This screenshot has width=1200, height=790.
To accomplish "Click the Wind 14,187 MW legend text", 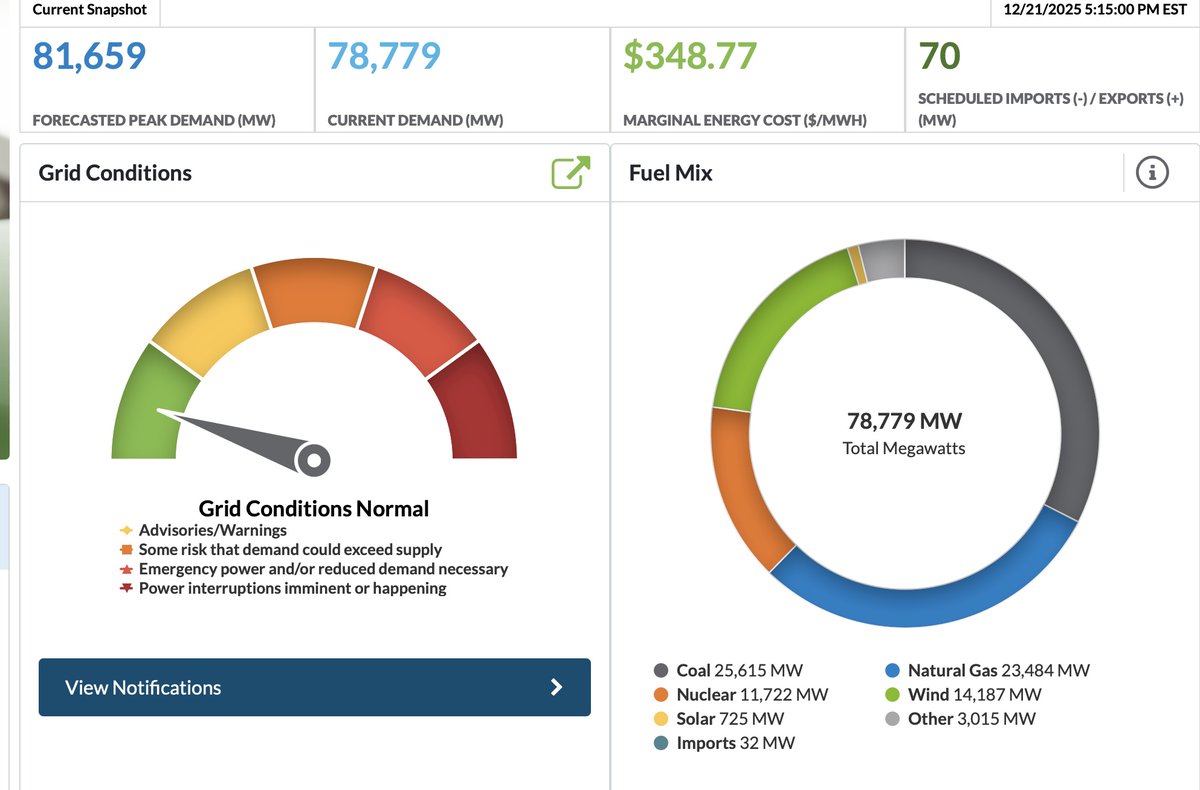I will pyautogui.click(x=975, y=695).
